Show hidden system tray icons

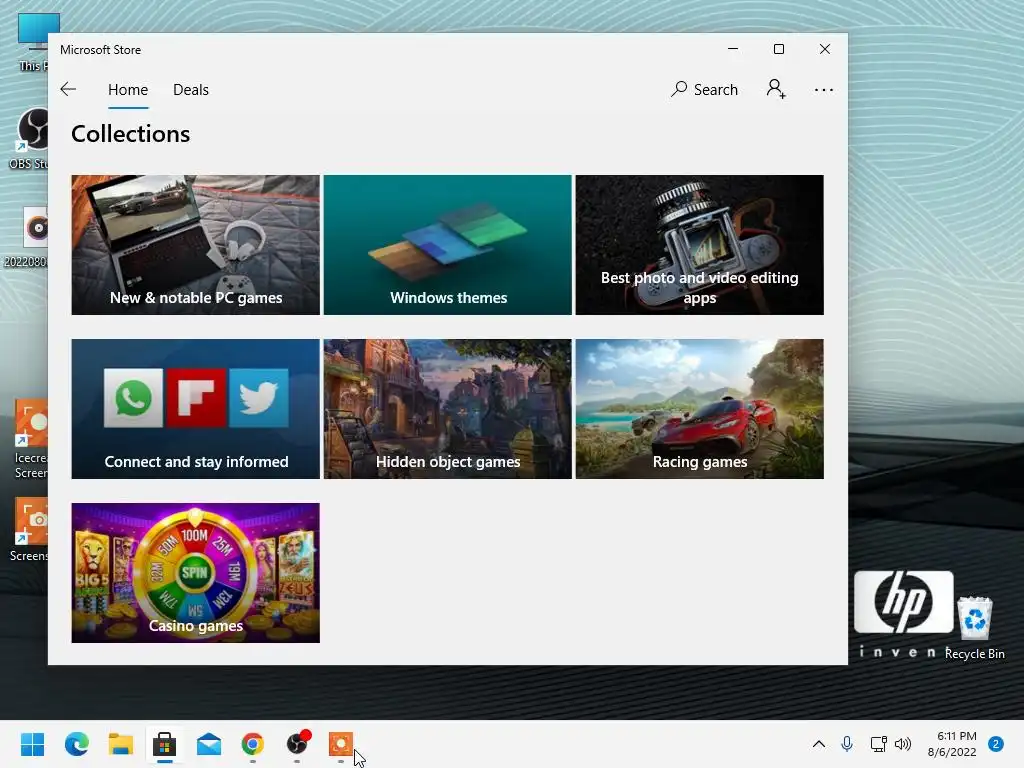coord(818,744)
